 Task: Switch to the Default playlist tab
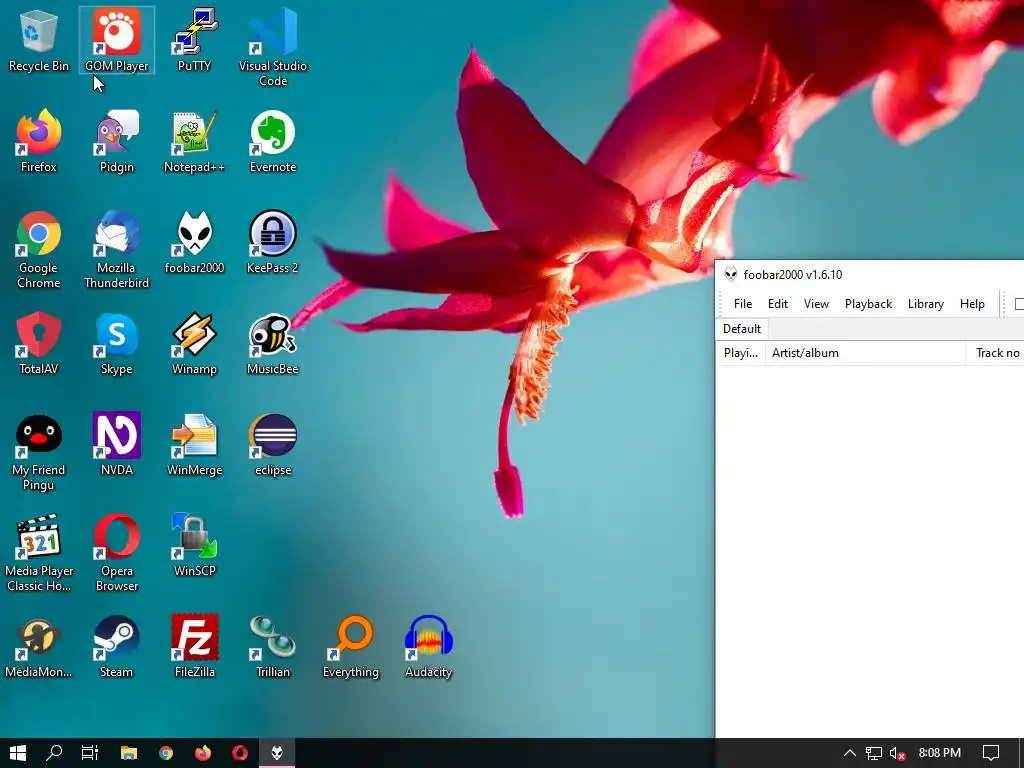tap(742, 328)
